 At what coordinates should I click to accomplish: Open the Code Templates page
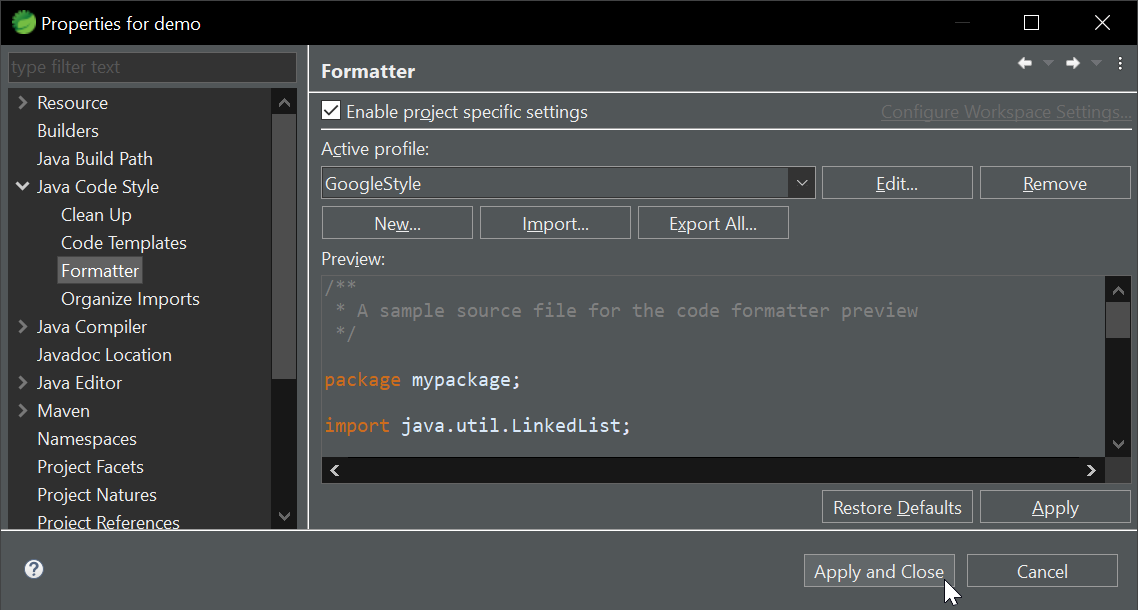[x=123, y=243]
